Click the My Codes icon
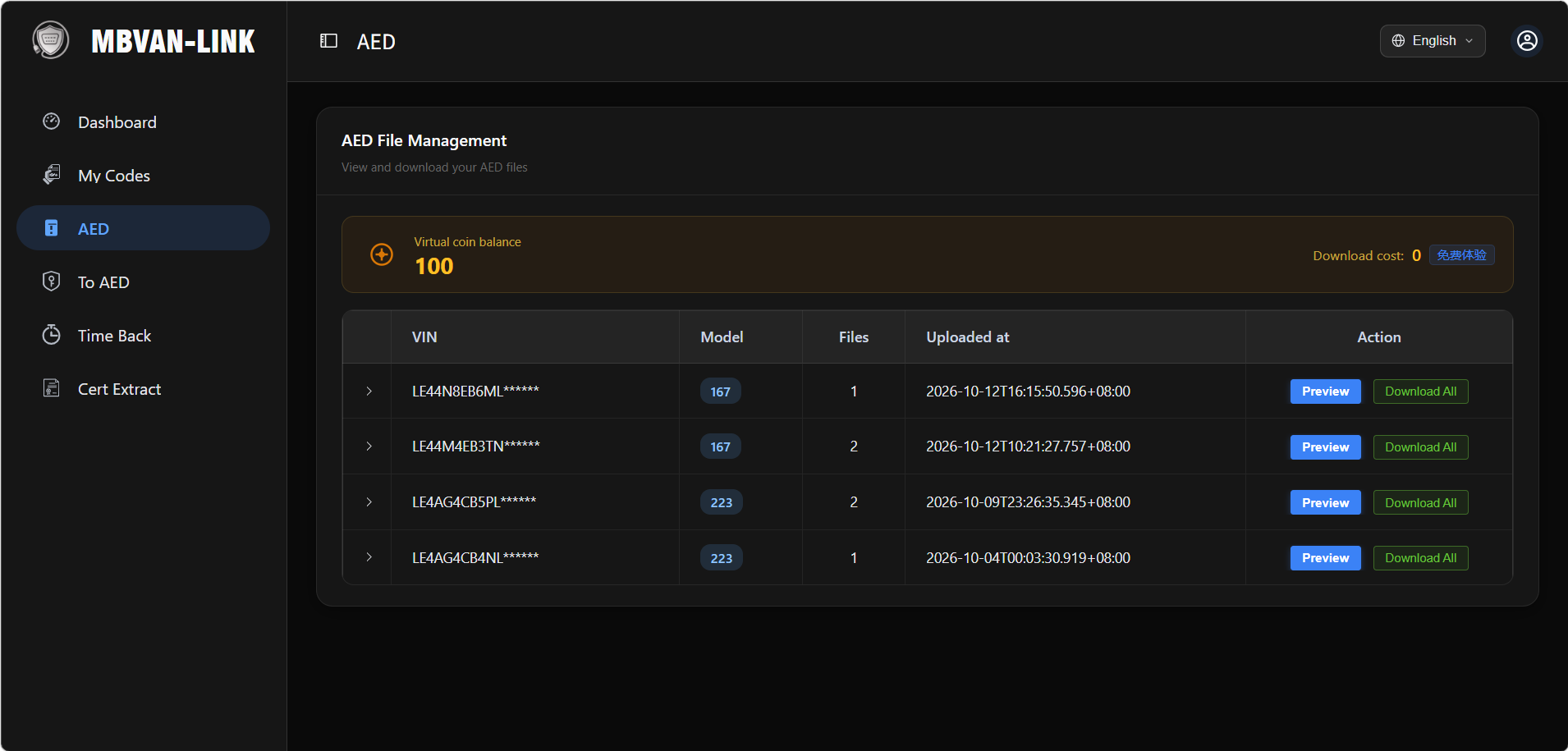The height and width of the screenshot is (751, 1568). (52, 175)
